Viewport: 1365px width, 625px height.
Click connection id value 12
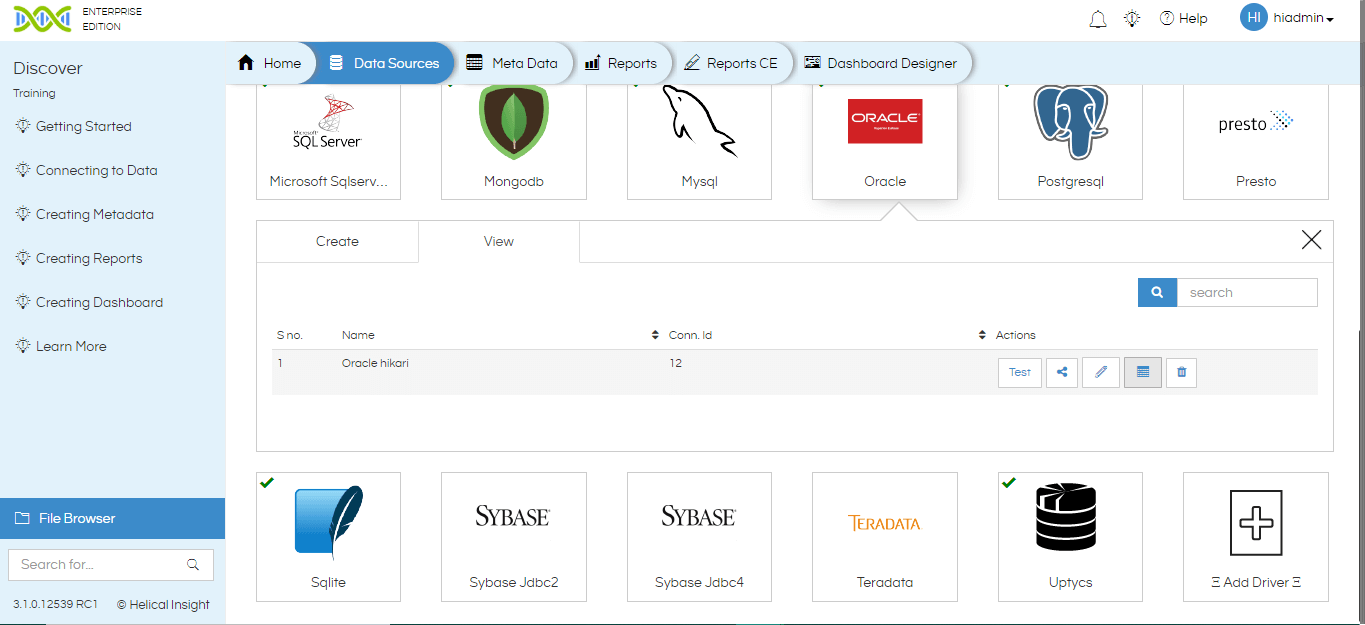pyautogui.click(x=676, y=363)
